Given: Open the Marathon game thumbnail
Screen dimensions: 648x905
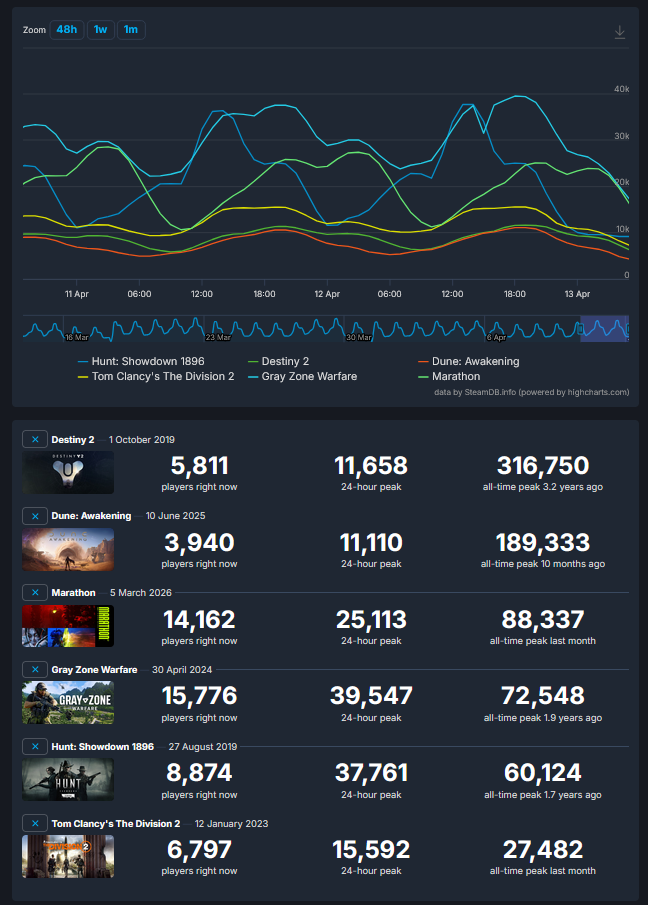Looking at the screenshot, I should coord(68,626).
